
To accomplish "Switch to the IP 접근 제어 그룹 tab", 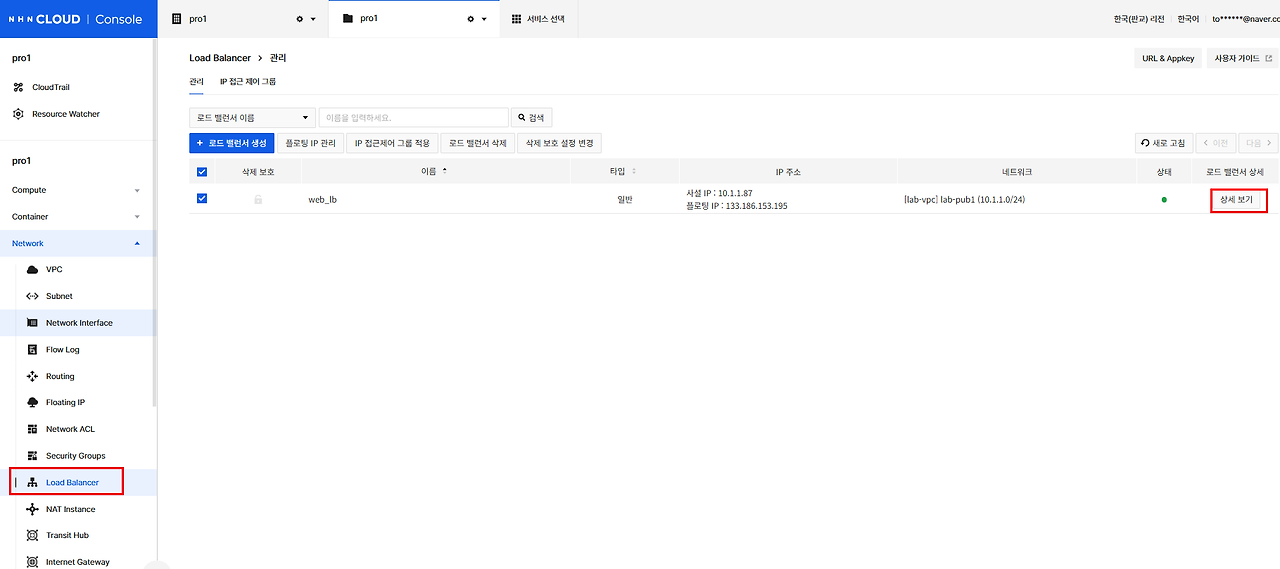I will (x=248, y=81).
